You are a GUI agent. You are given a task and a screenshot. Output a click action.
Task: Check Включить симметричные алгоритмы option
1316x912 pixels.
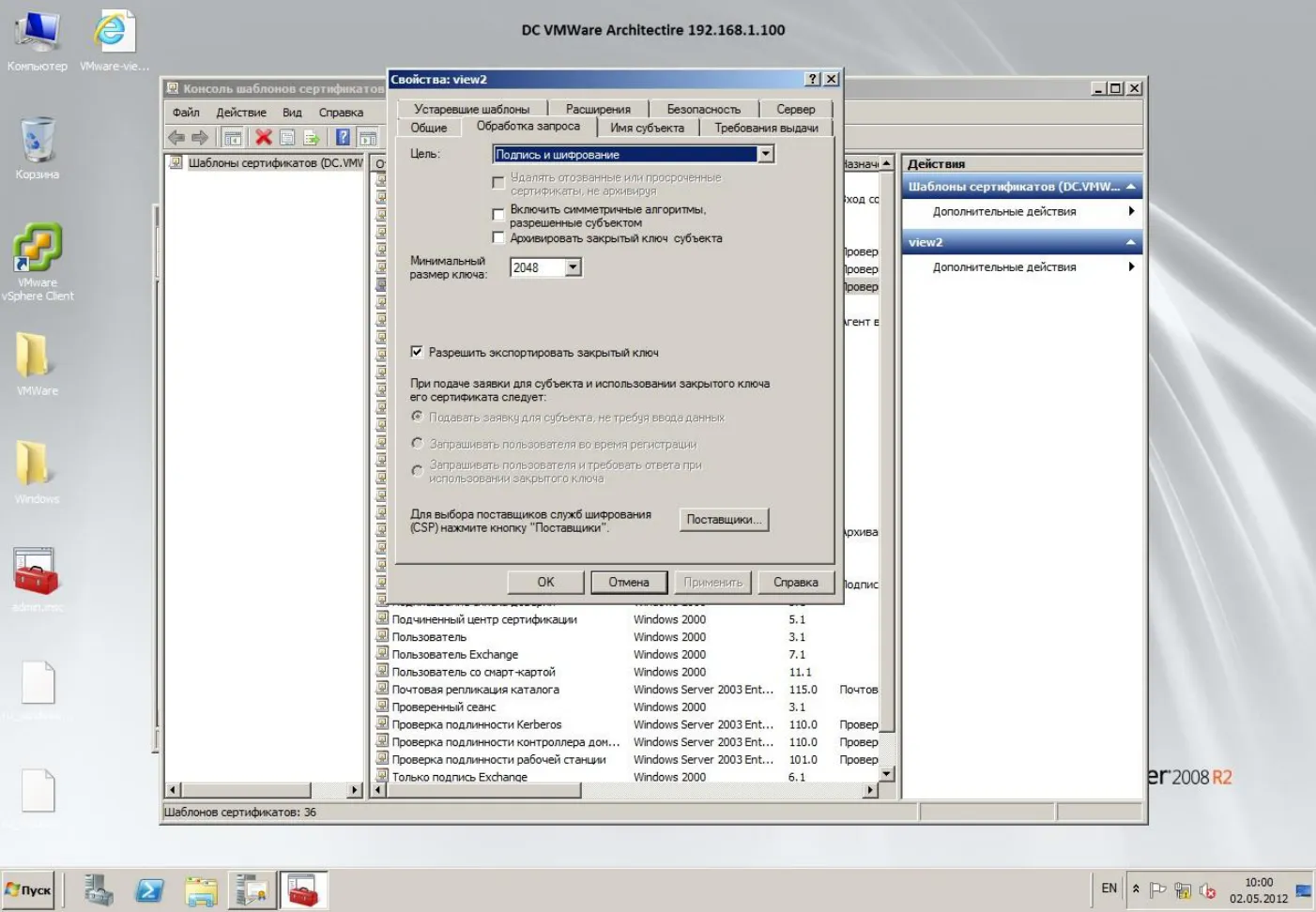coord(498,215)
